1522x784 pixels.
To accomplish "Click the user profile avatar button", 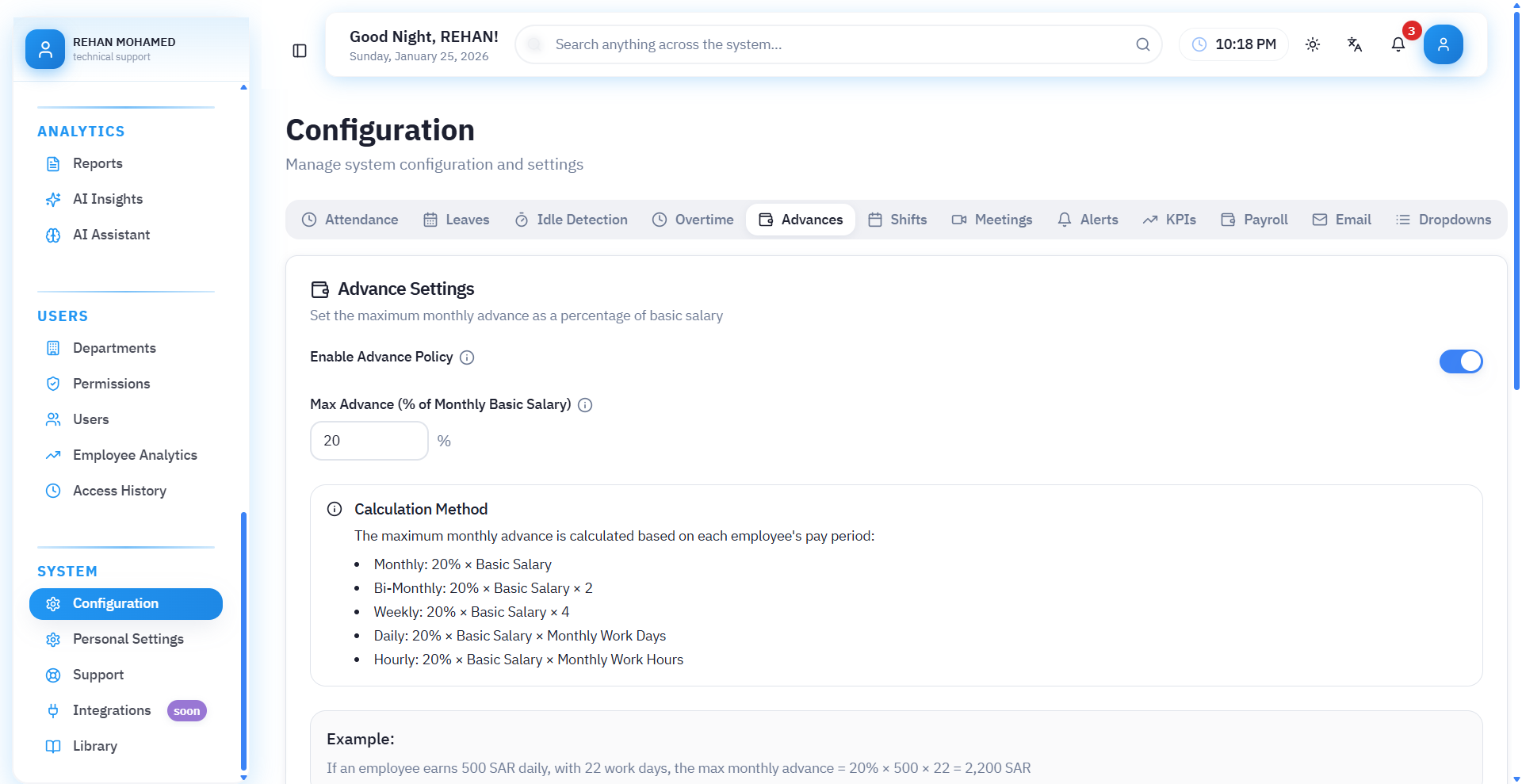I will pos(1443,44).
